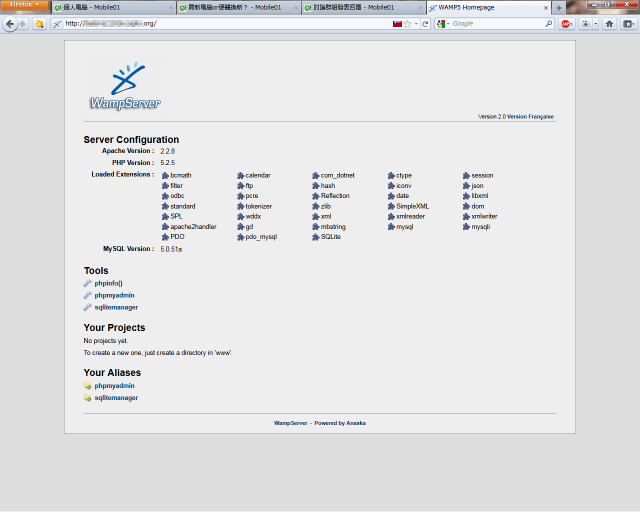
Task: Click the puzzle icon next to SQLite
Action: (x=316, y=237)
